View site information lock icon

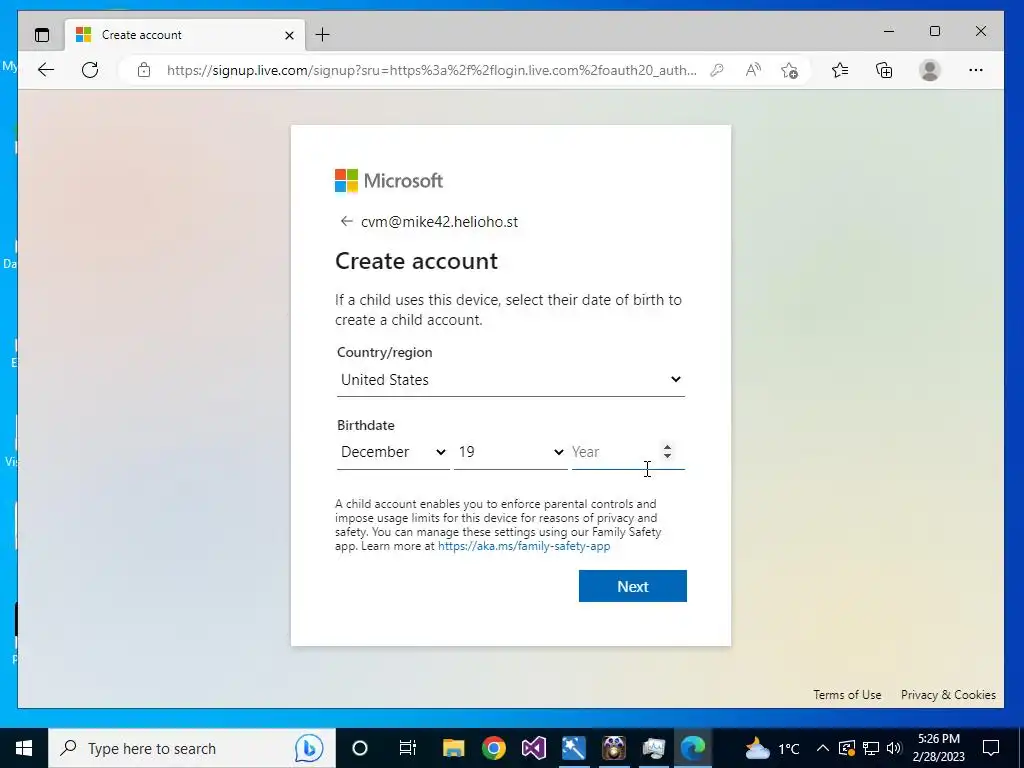click(144, 70)
